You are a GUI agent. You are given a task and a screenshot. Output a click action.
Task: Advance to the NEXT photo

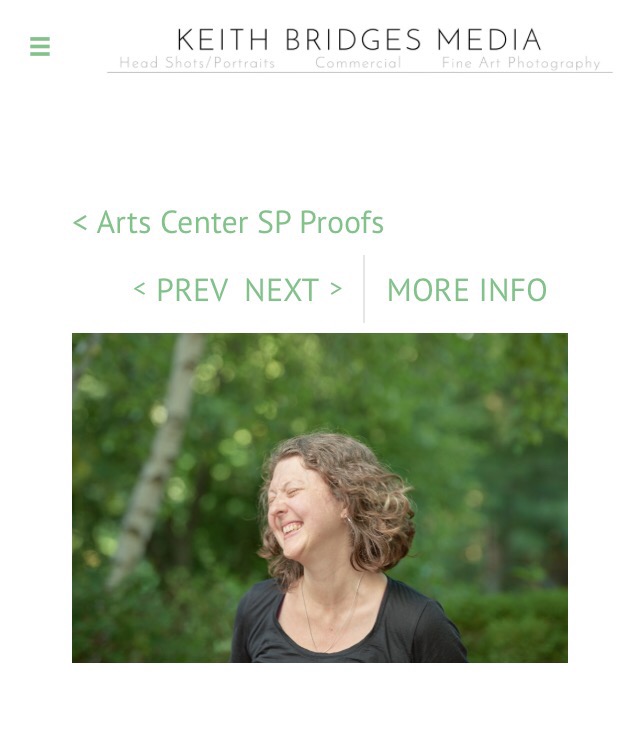tap(294, 290)
